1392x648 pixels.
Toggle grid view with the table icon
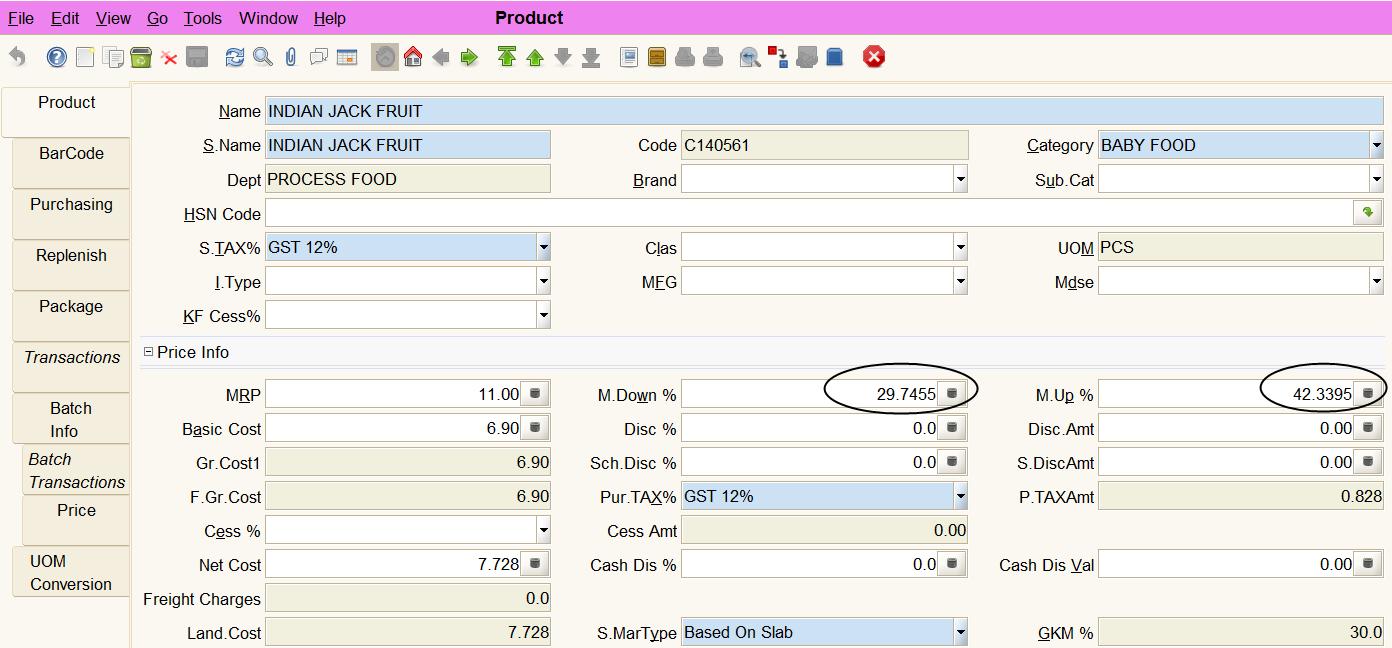pos(347,57)
